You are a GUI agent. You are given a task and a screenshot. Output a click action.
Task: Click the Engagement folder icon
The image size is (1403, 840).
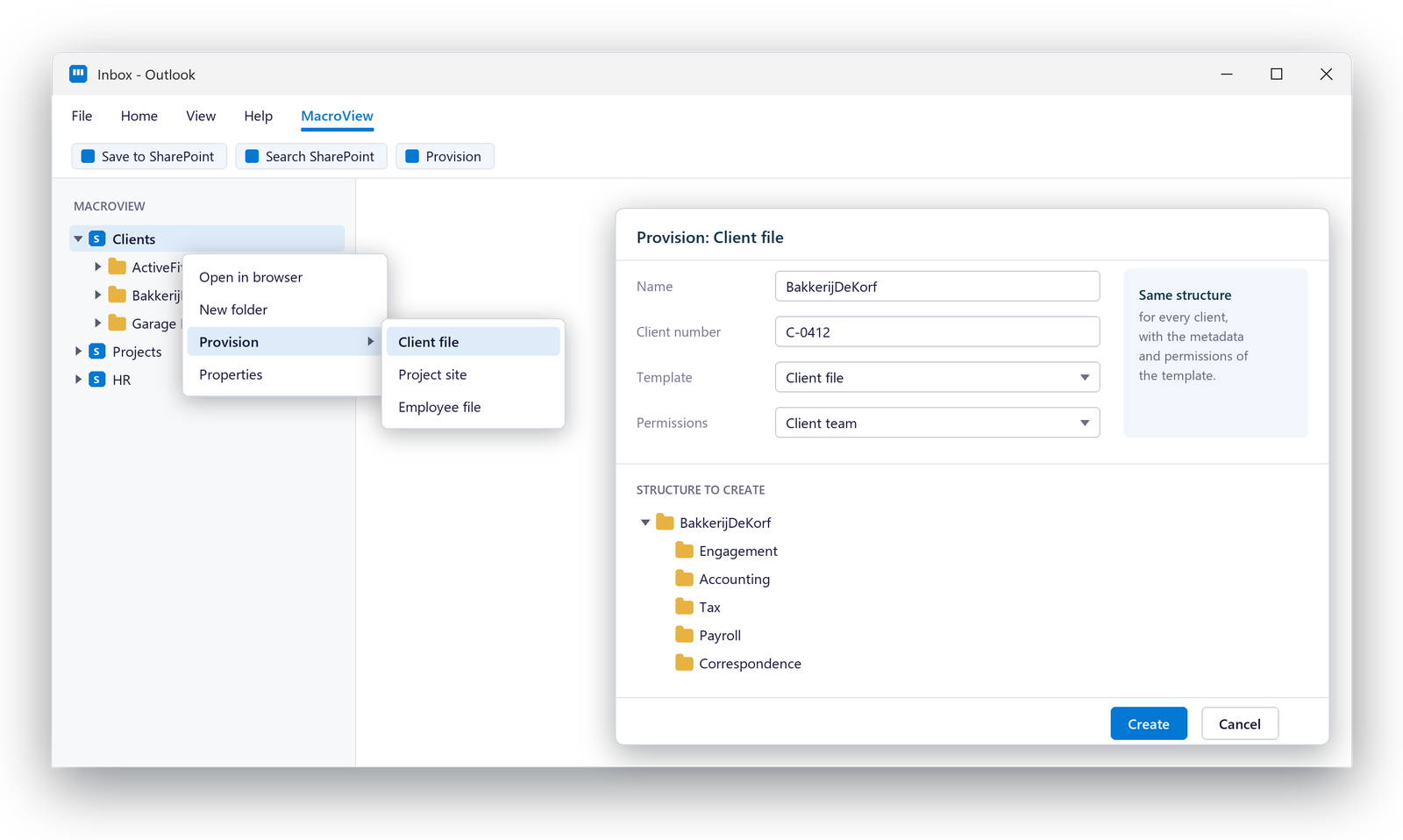pos(684,550)
